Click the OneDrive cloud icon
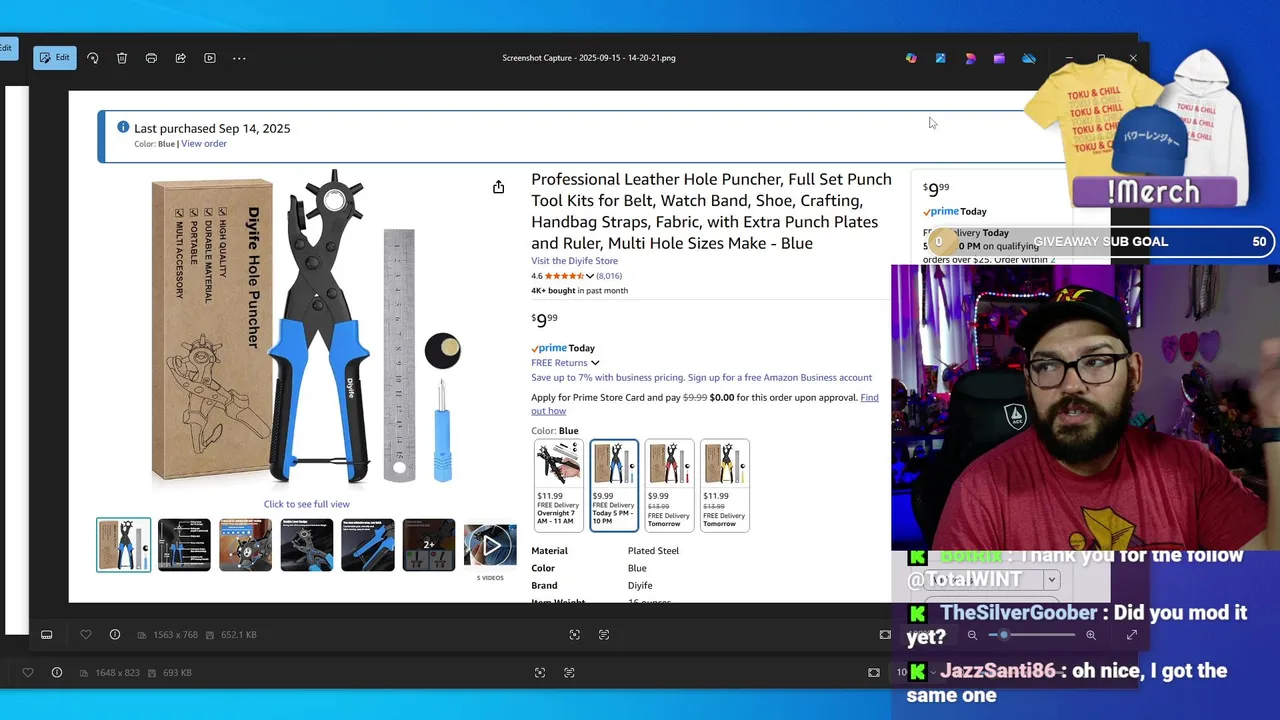This screenshot has width=1280, height=720. coord(1029,58)
